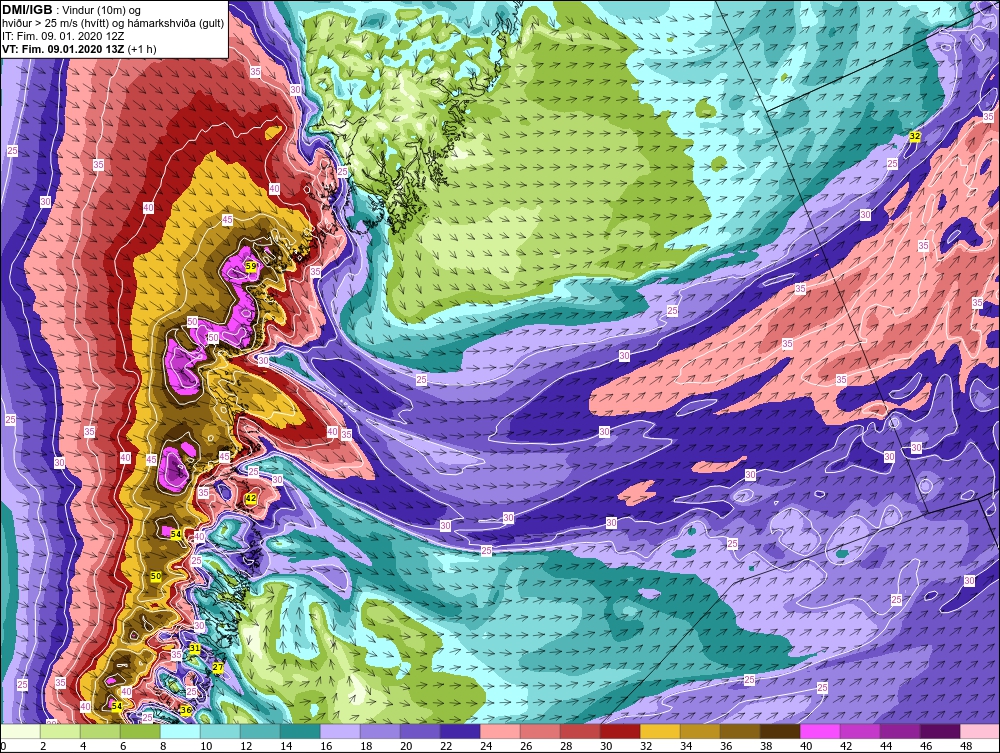
Task: Click the legend scale value "36"
Action: pyautogui.click(x=726, y=746)
